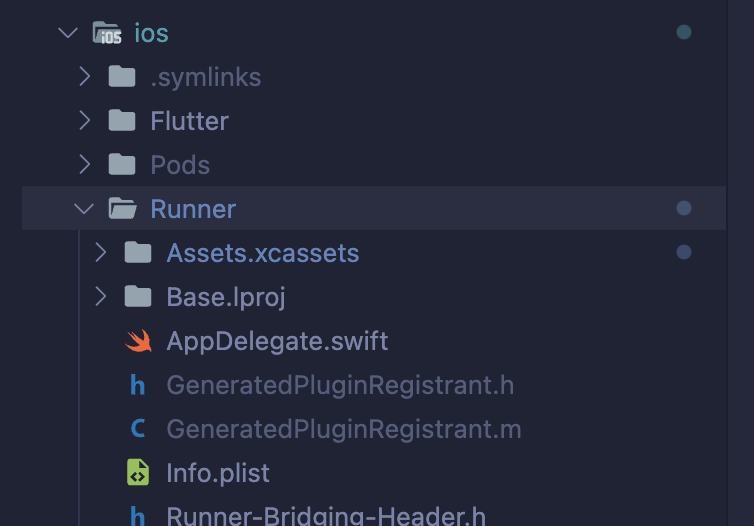Click the Swift icon beside AppDelegate.swift
Screen dimensions: 754x526
[x=138, y=341]
